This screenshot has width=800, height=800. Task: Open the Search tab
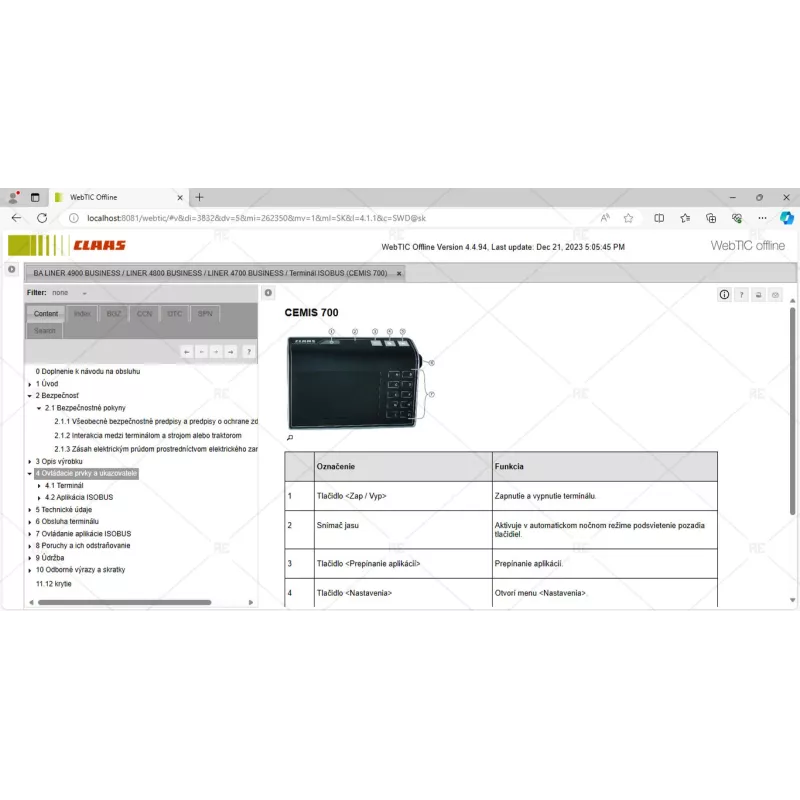45,330
